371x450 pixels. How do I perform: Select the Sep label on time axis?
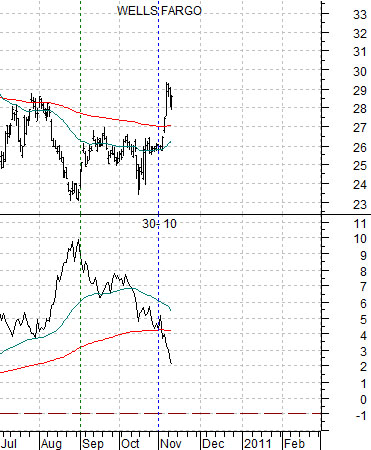[x=93, y=444]
